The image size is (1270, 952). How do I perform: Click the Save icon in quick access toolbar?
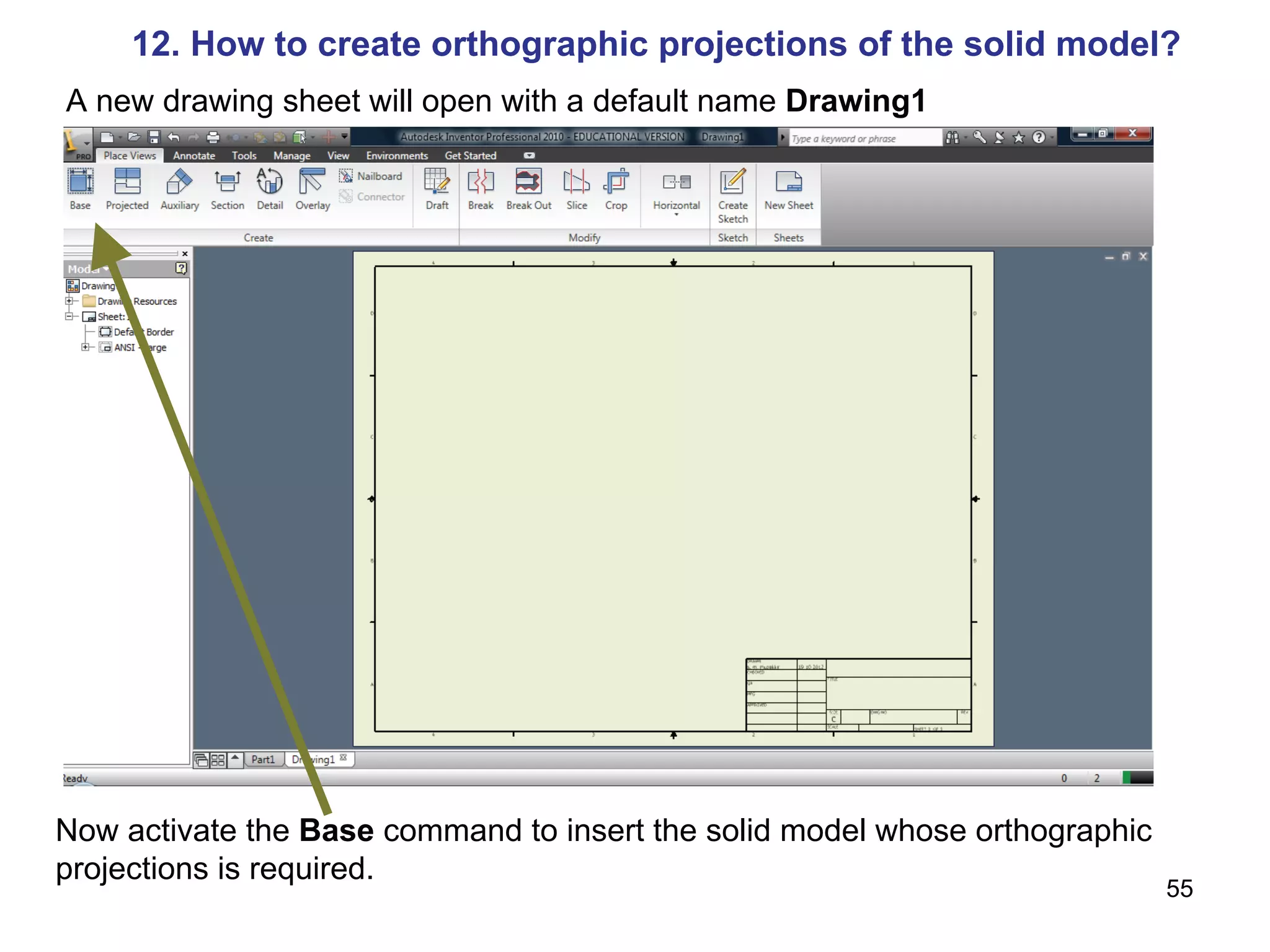[x=154, y=137]
